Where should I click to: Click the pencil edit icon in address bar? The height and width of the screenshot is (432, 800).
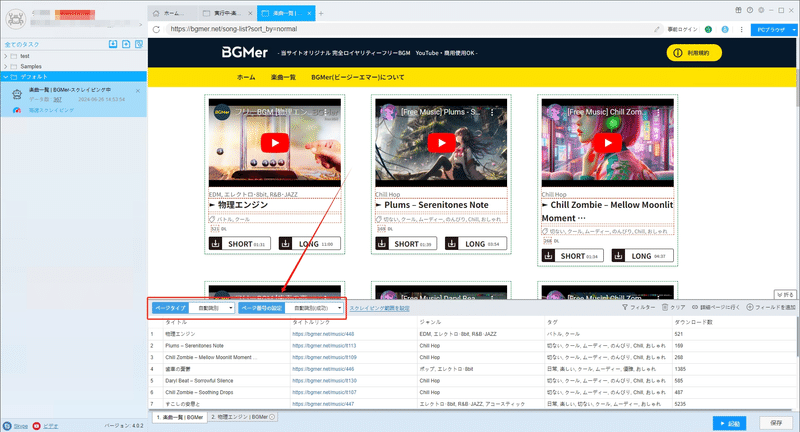click(x=657, y=29)
